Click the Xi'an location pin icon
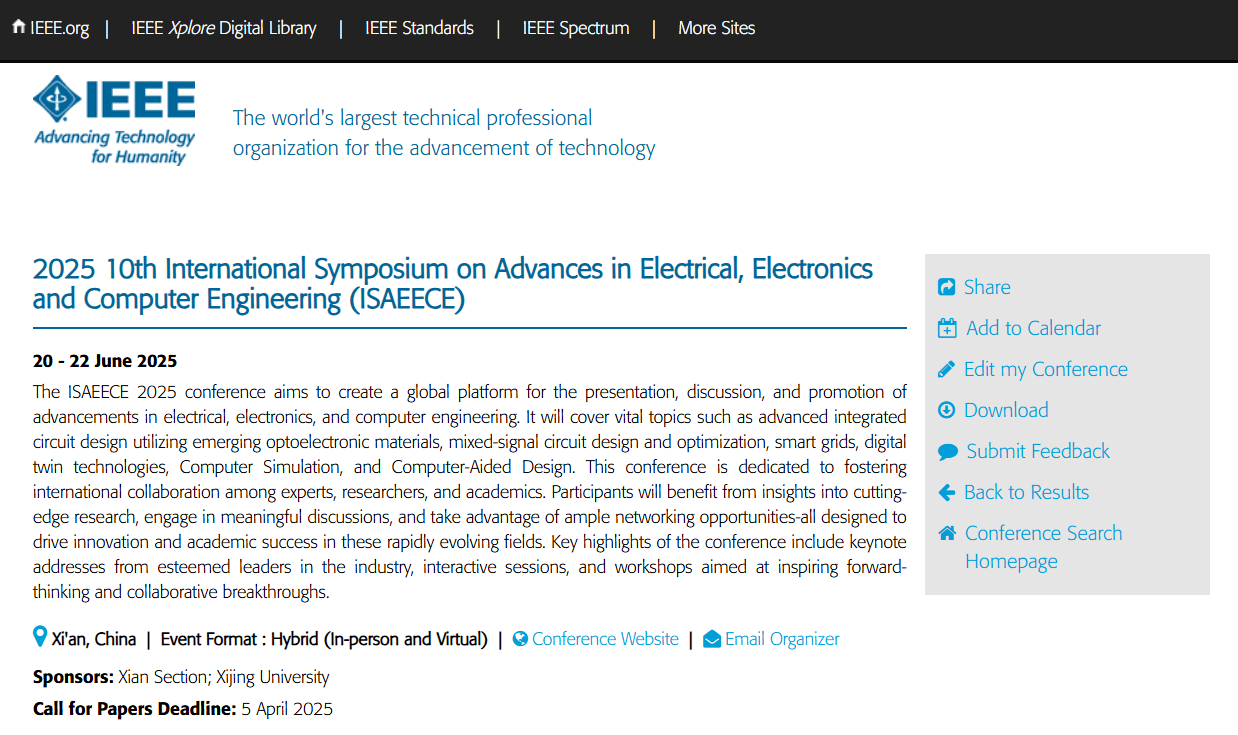The width and height of the screenshot is (1238, 735). coord(40,637)
